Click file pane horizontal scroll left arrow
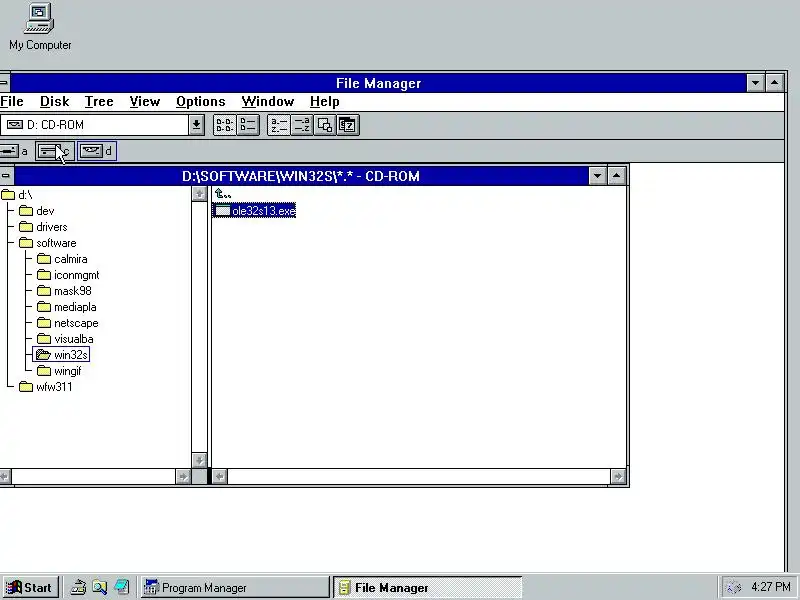The image size is (800, 600). (219, 477)
